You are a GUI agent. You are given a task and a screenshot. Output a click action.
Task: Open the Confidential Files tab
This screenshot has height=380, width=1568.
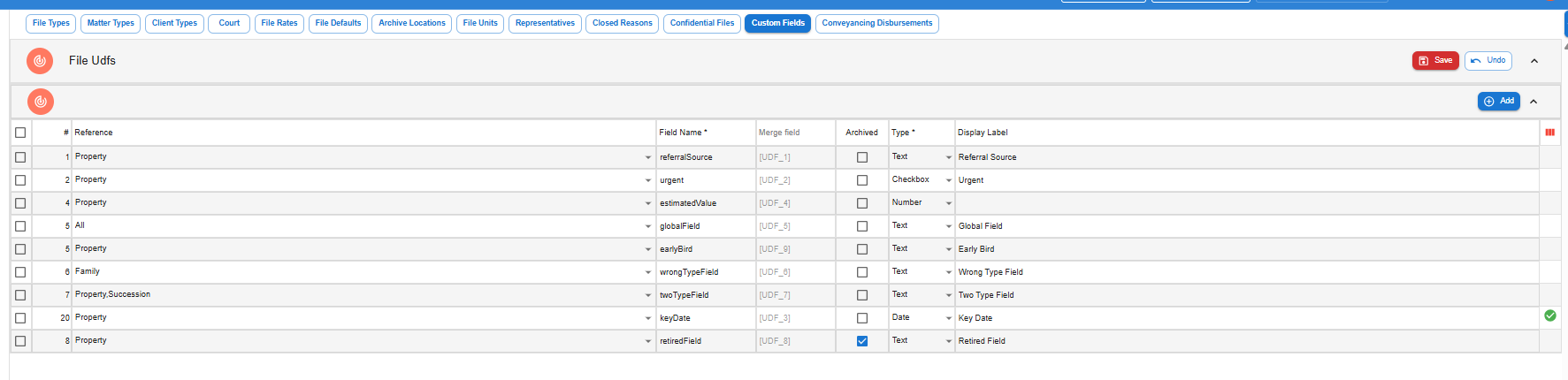(702, 23)
